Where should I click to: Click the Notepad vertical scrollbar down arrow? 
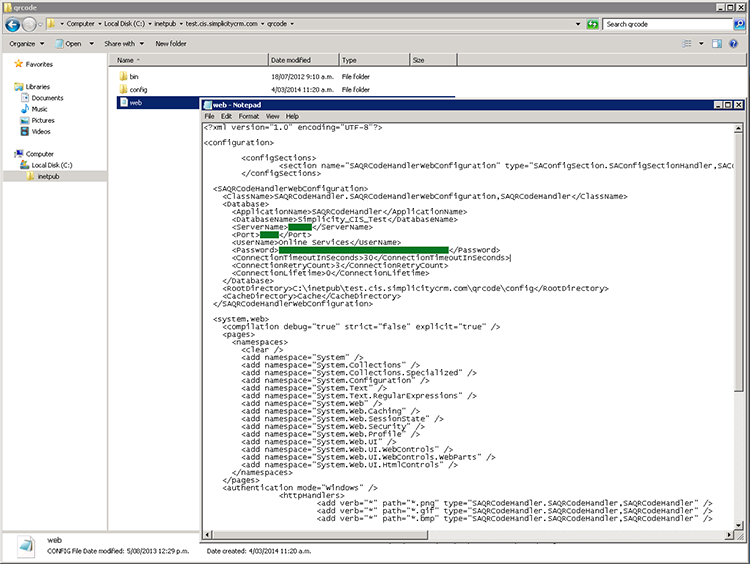(738, 525)
